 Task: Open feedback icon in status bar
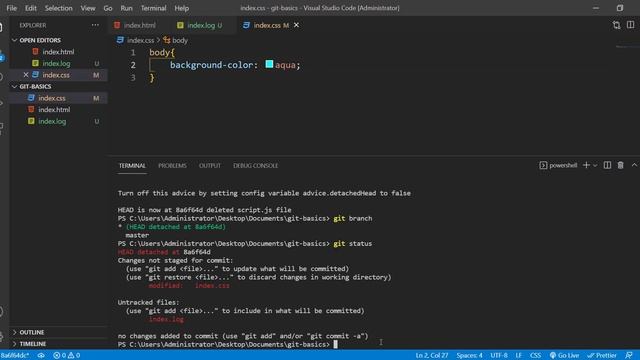(629, 355)
